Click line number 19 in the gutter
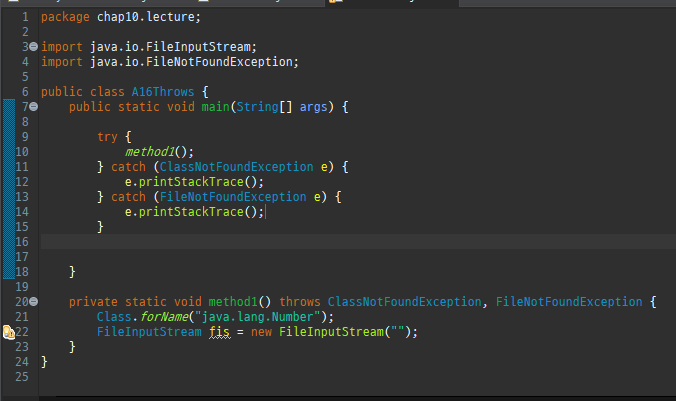 22,287
